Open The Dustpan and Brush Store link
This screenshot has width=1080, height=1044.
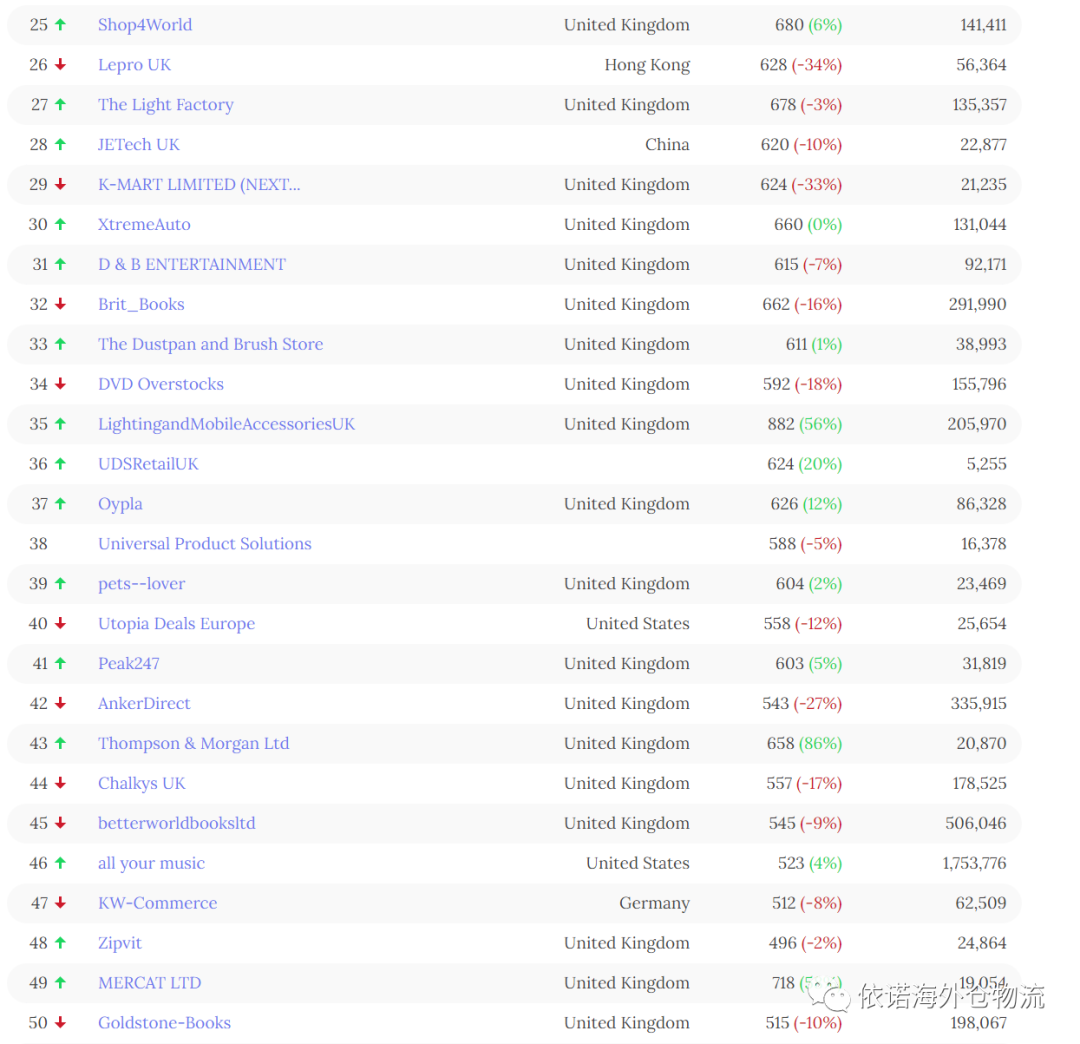[210, 344]
